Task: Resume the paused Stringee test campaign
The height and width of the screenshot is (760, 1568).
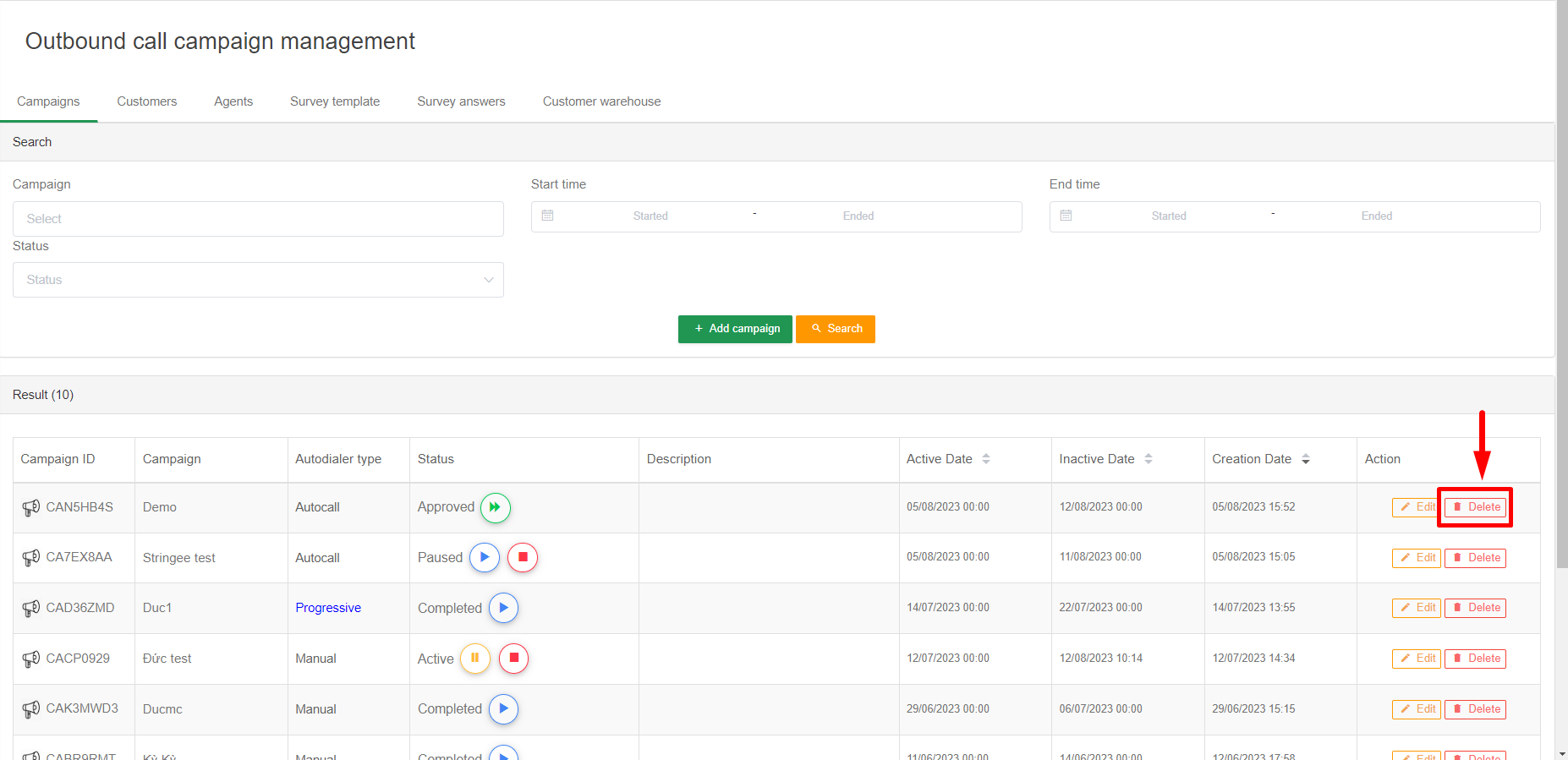Action: 484,558
